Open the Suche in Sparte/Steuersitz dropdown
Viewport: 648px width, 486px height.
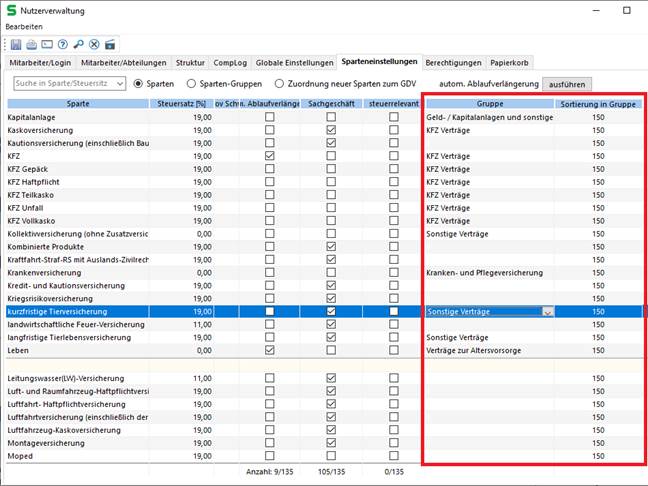(118, 84)
